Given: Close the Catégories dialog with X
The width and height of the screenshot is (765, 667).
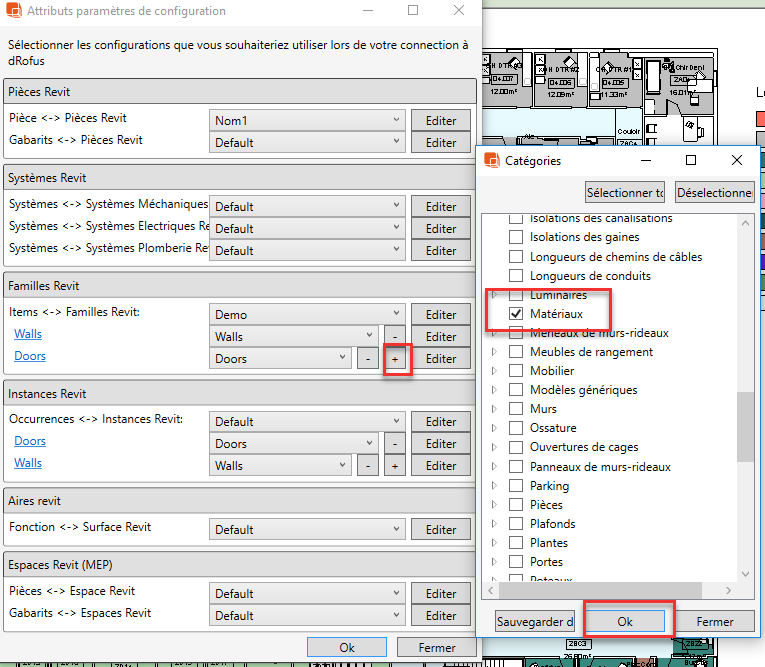Looking at the screenshot, I should [737, 160].
